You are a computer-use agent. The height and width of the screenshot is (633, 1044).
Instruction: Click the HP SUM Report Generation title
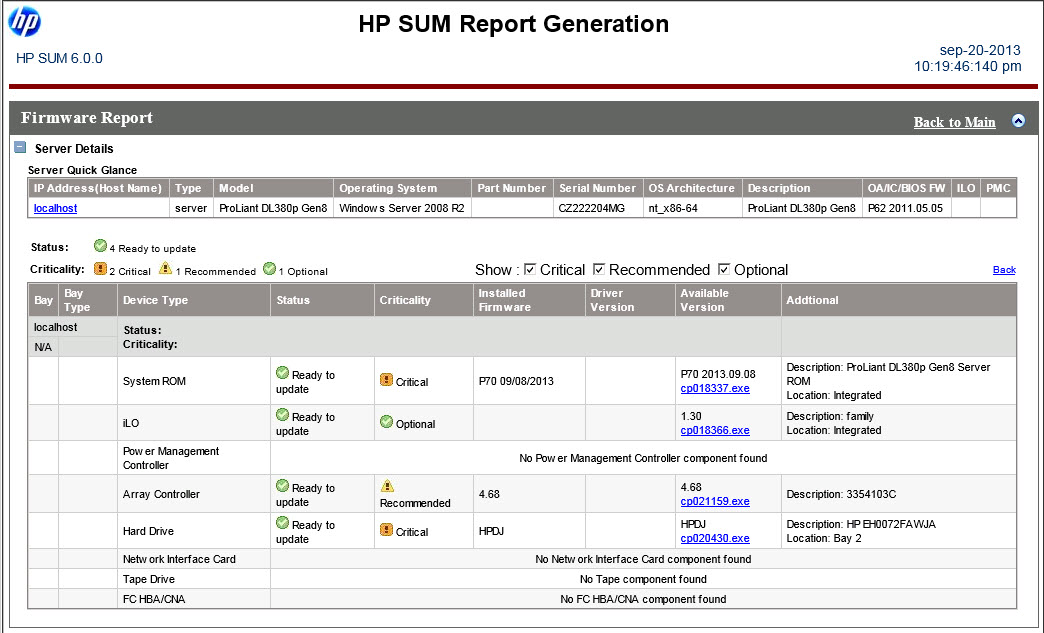pos(513,24)
